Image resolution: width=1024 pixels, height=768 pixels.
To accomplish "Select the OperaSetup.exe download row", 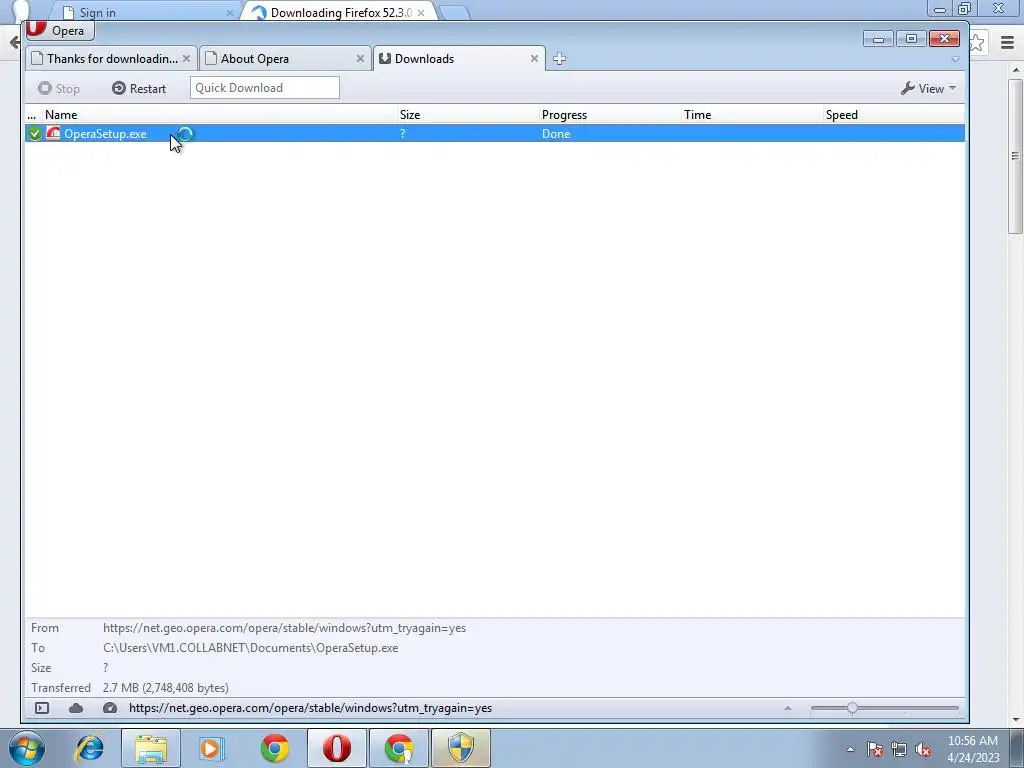I will [494, 133].
